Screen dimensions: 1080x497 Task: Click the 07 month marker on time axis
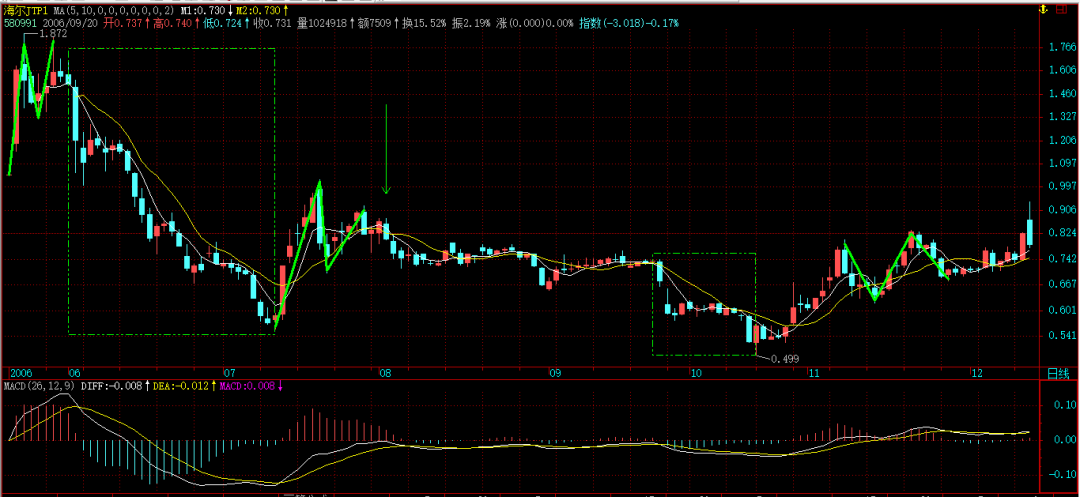point(229,372)
